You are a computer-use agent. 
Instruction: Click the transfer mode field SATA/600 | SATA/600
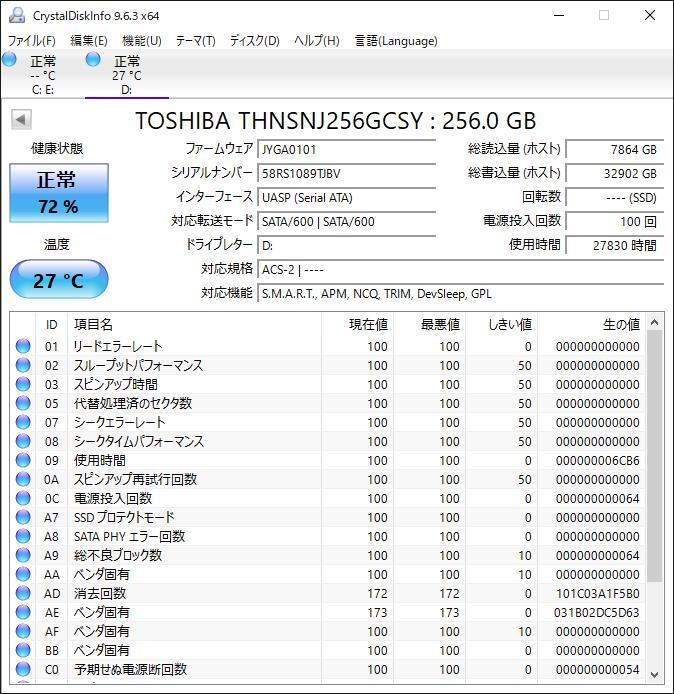(x=347, y=221)
